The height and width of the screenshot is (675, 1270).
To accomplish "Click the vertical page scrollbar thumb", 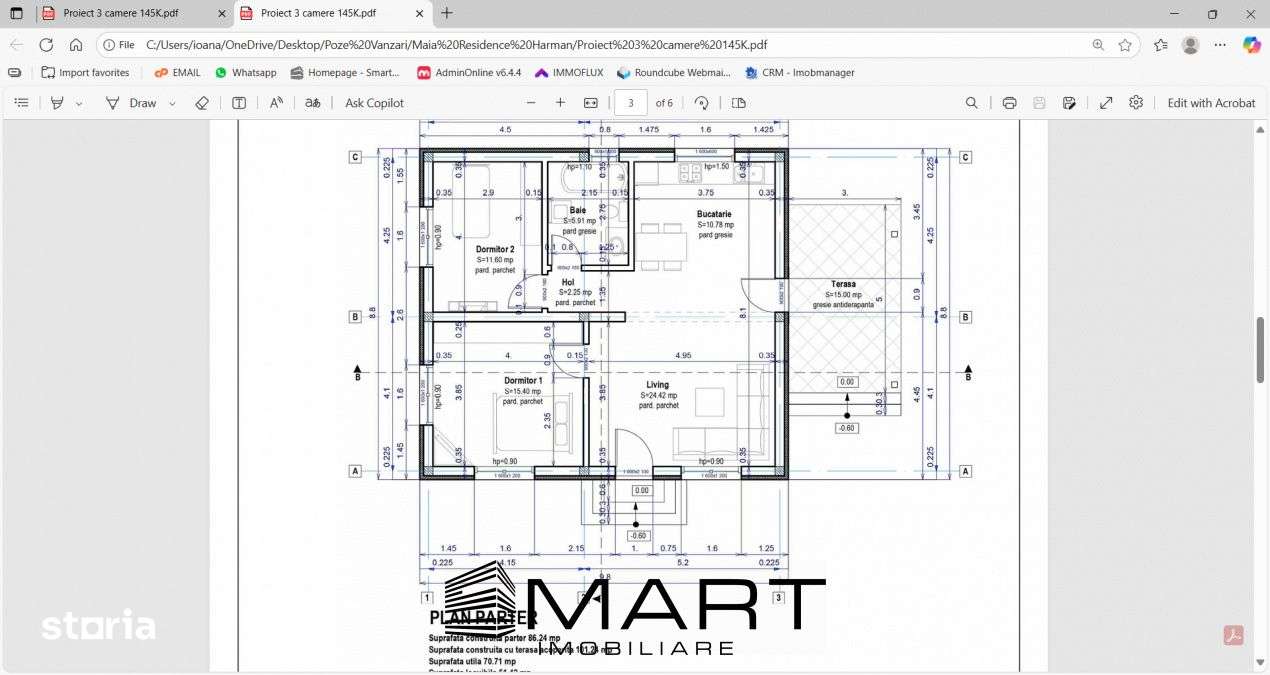I will pyautogui.click(x=1261, y=350).
